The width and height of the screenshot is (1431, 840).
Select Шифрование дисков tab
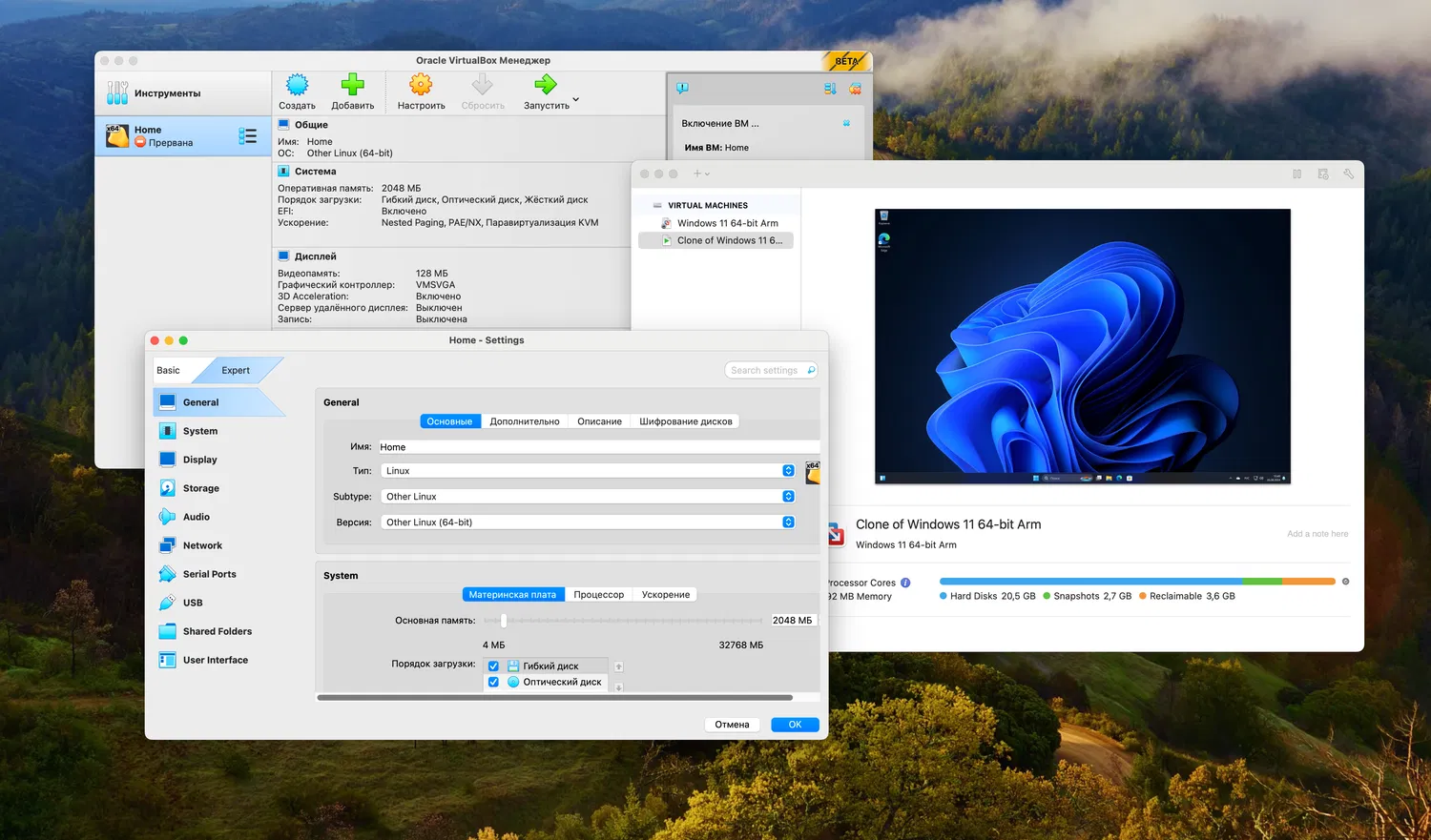pos(686,421)
